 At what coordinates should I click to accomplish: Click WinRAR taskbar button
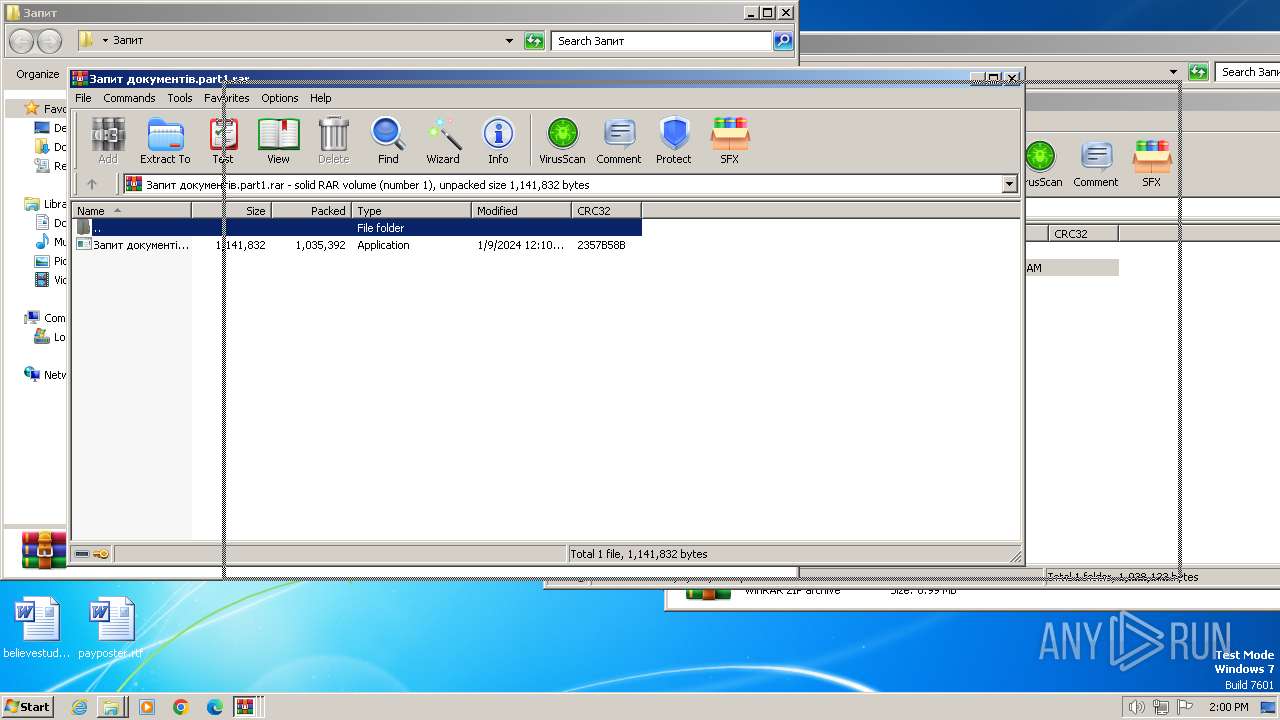point(245,707)
